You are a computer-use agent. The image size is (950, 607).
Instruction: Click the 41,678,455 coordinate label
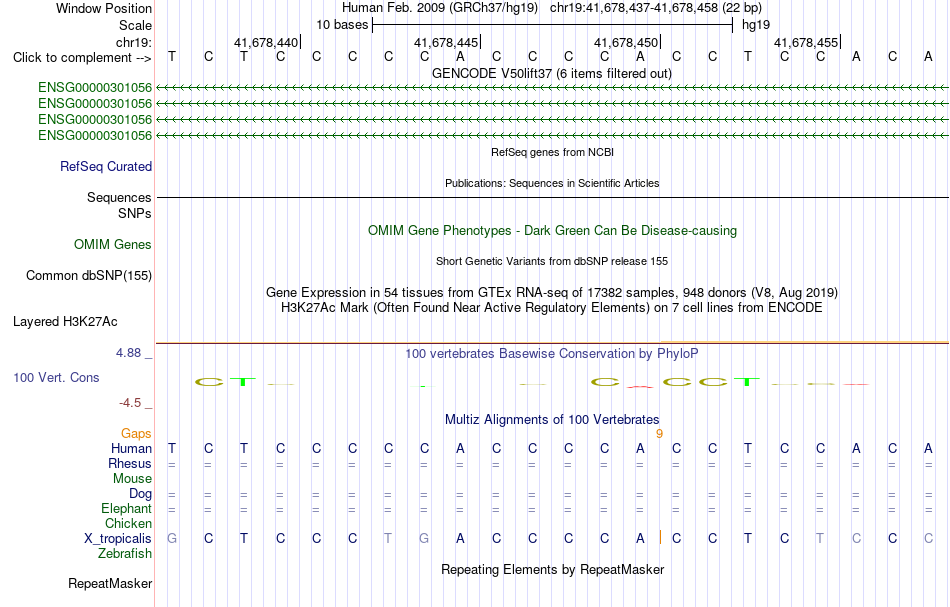pos(806,42)
